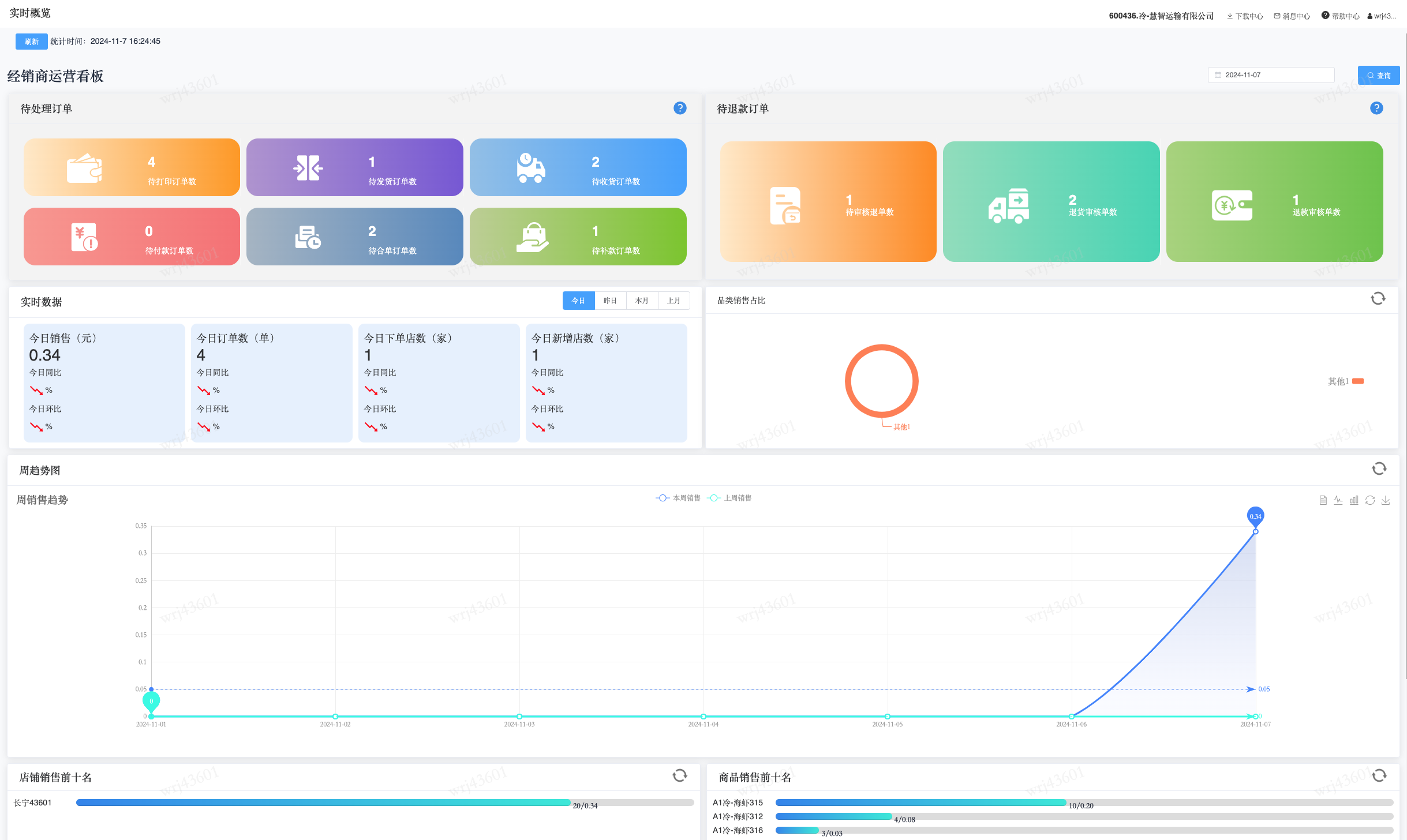Open data view icon in weekly sales chart
Screen dimensions: 1407x840
[x=1323, y=500]
